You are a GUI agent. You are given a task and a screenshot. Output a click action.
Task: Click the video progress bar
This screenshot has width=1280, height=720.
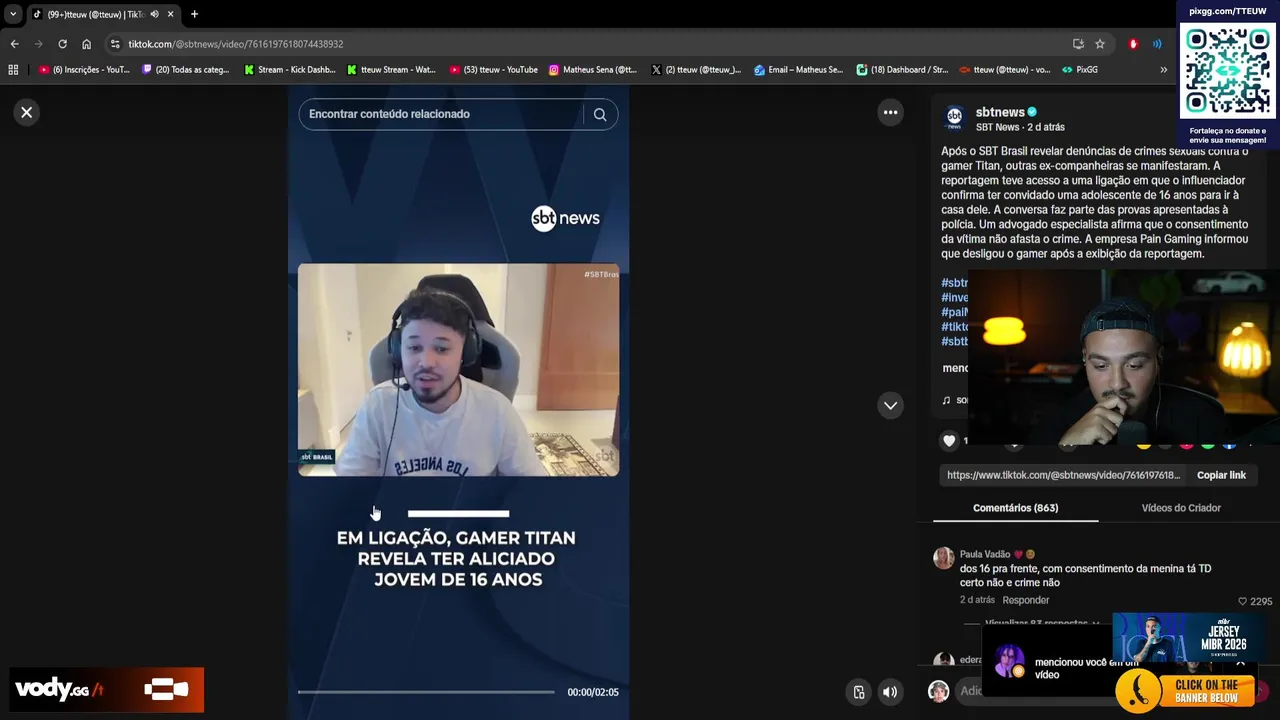click(426, 692)
